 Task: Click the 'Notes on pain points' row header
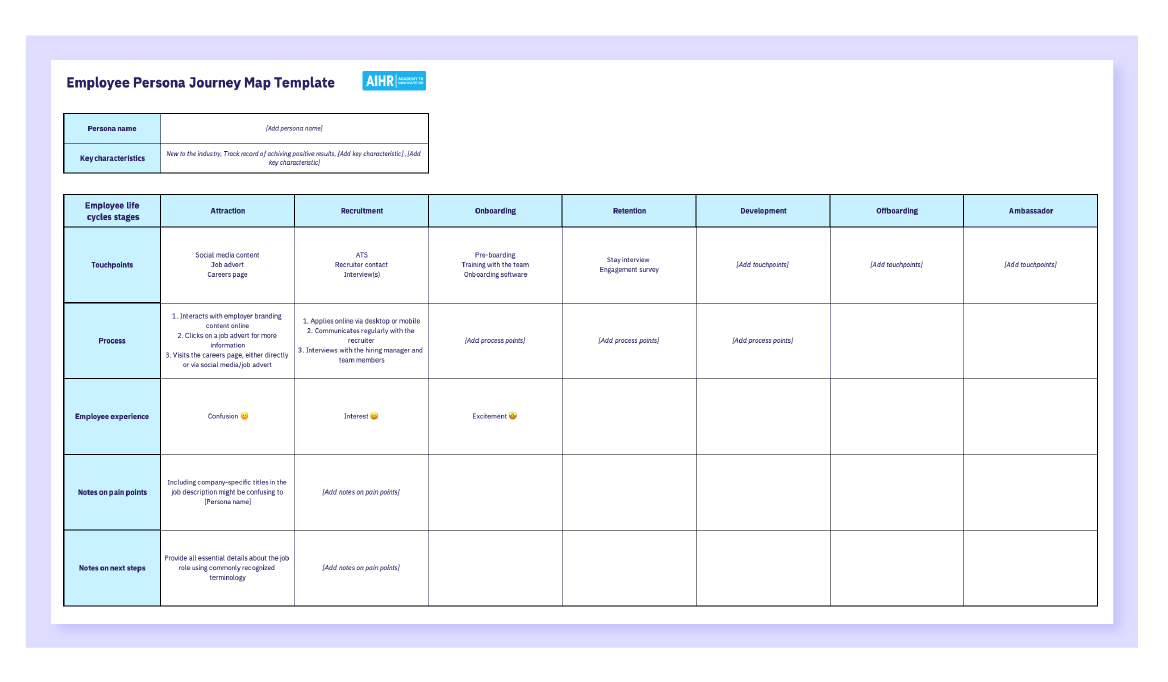[112, 493]
